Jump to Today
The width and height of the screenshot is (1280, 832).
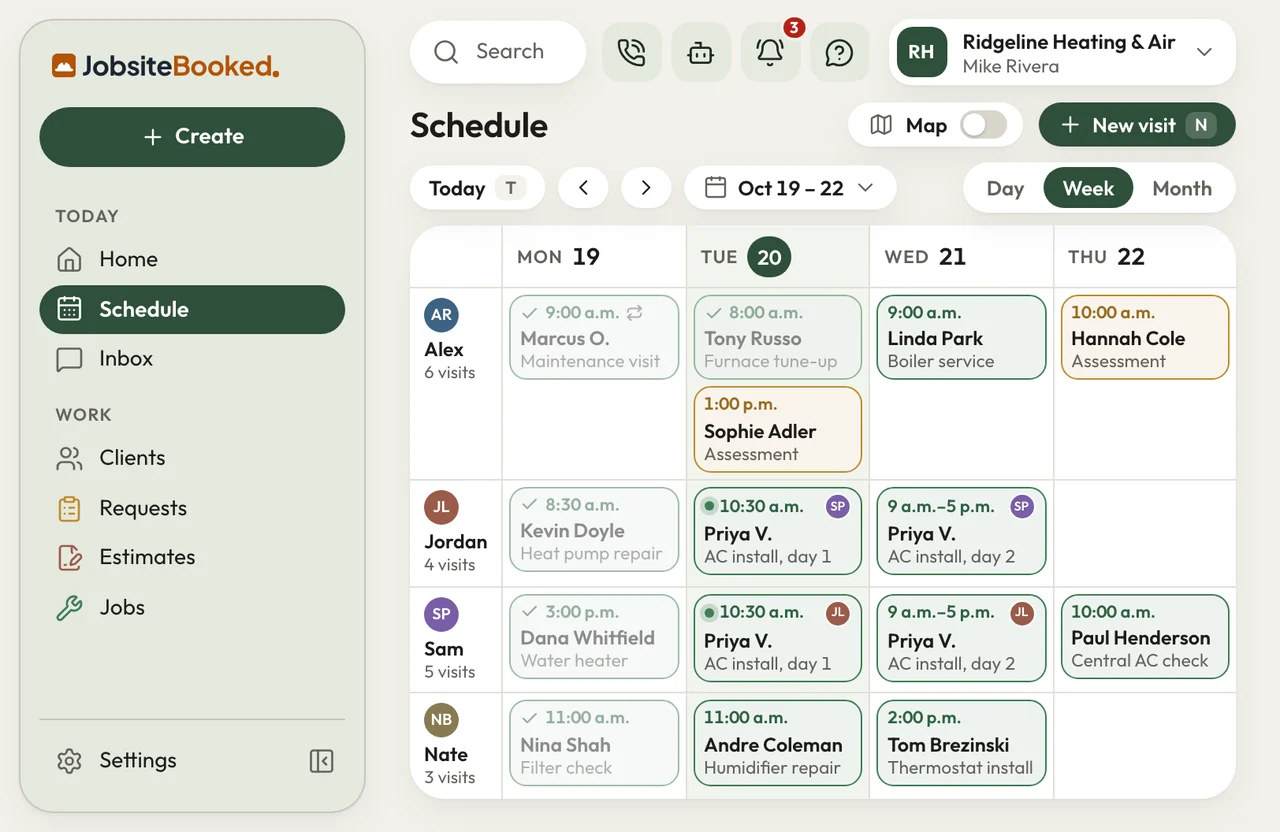(x=477, y=188)
